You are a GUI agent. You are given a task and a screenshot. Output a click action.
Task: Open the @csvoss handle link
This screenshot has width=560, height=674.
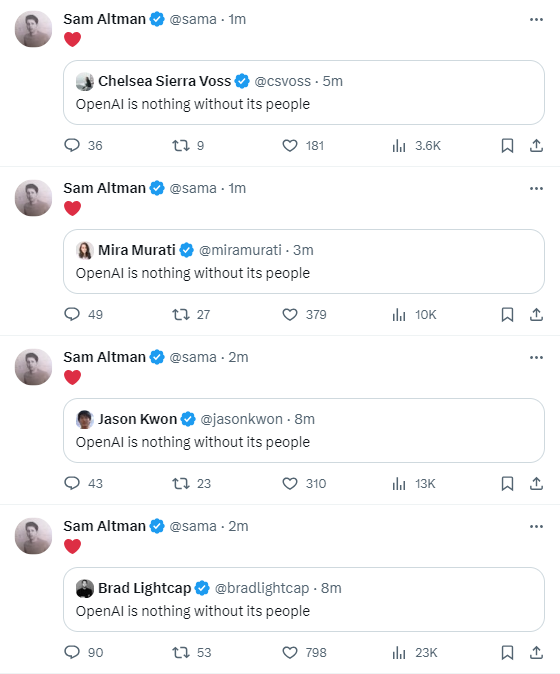coord(282,81)
